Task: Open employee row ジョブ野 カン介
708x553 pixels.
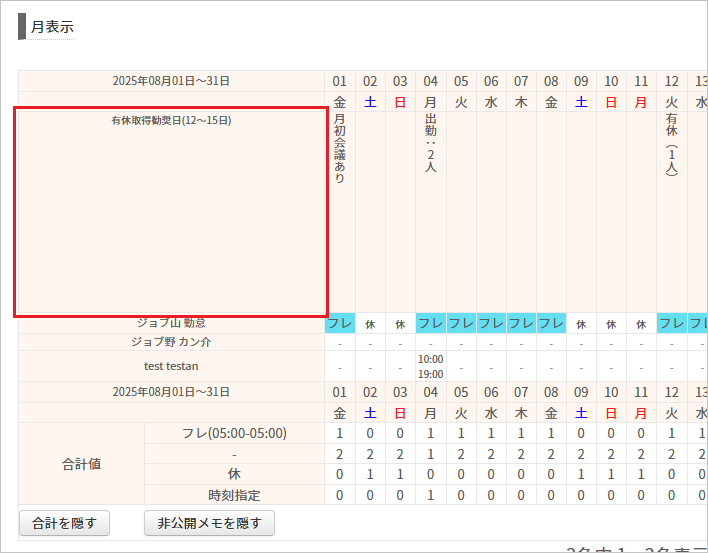Action: [x=171, y=342]
